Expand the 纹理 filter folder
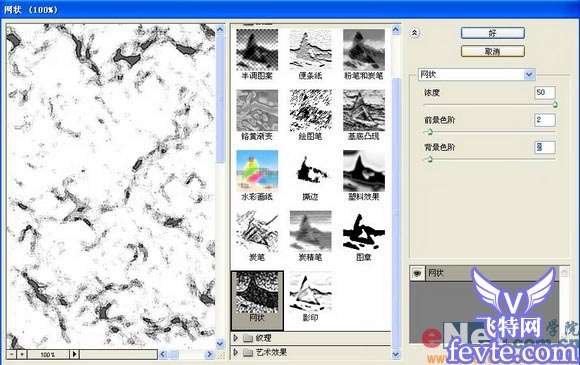This screenshot has height=365, width=580. [x=235, y=338]
